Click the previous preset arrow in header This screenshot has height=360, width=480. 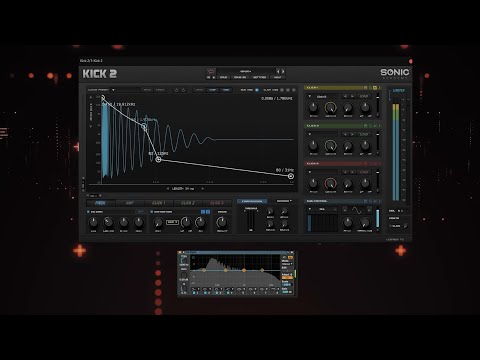pos(278,71)
